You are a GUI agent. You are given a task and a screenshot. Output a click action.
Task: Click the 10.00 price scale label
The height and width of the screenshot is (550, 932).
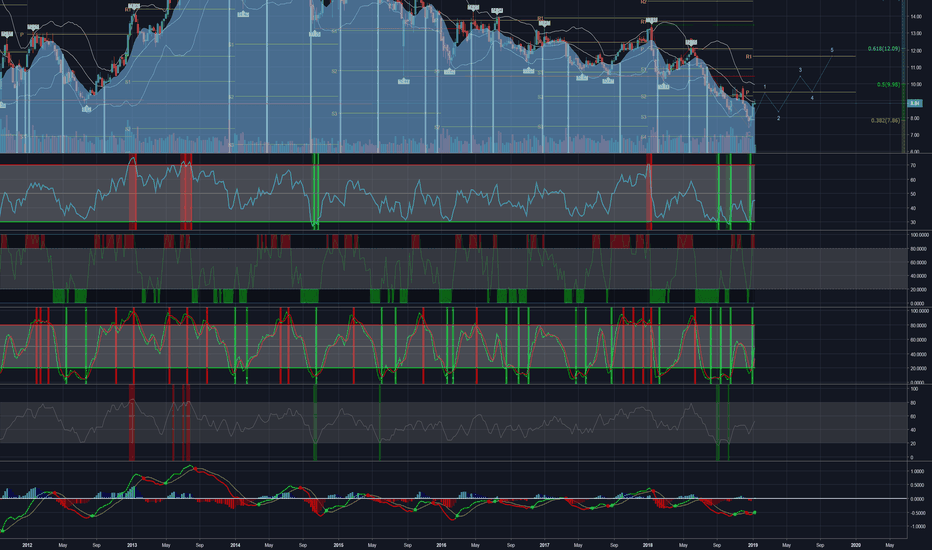(916, 84)
